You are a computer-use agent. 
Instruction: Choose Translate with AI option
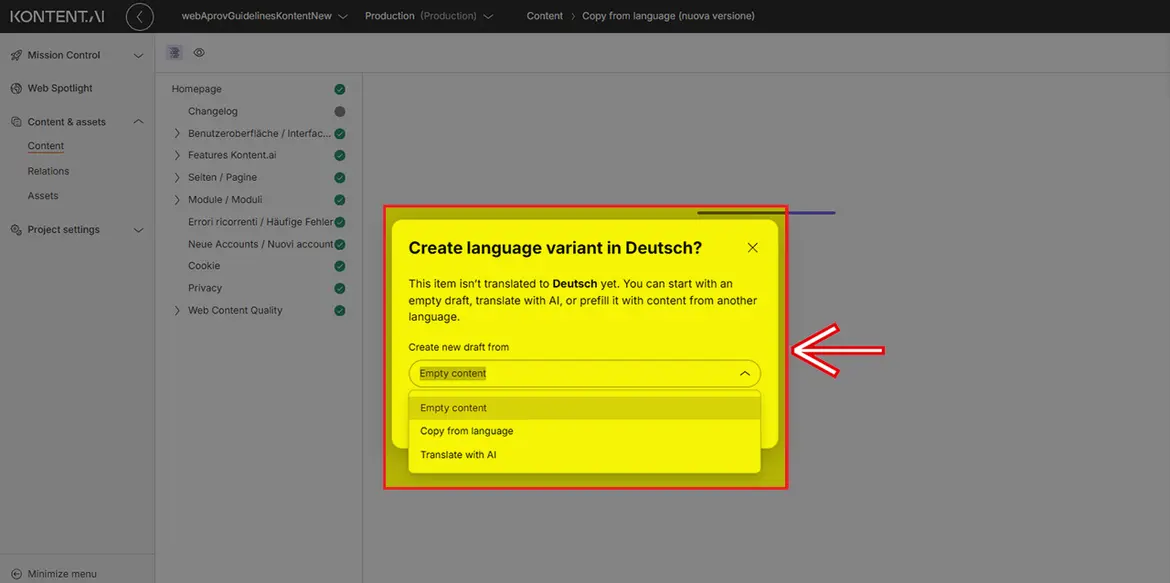pyautogui.click(x=458, y=455)
